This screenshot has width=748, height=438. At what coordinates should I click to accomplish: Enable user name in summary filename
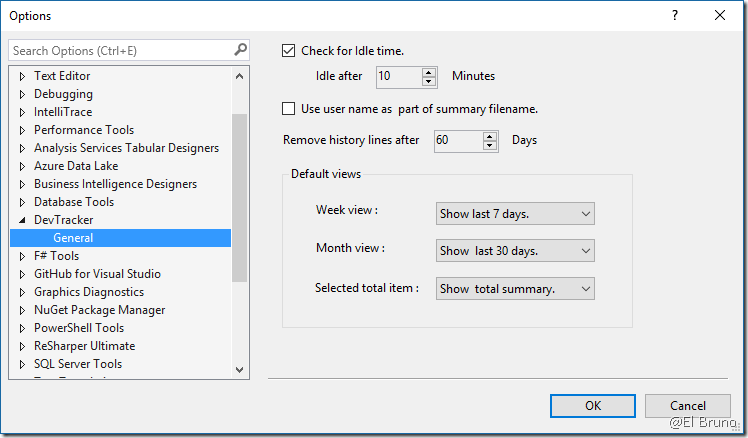pos(290,109)
